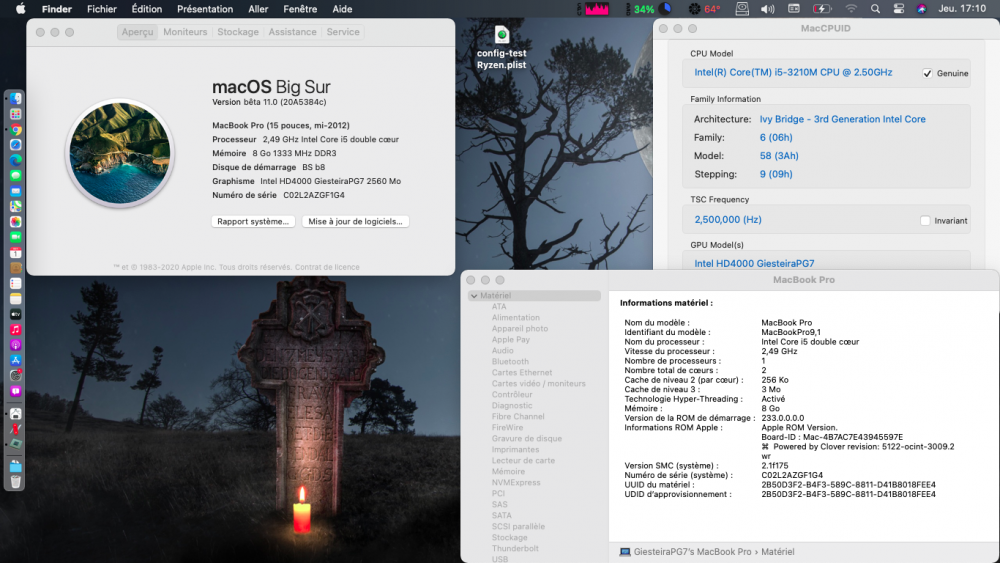Viewport: 1000px width, 563px height.
Task: Click the Wi-Fi icon in menu bar
Action: coord(851,9)
